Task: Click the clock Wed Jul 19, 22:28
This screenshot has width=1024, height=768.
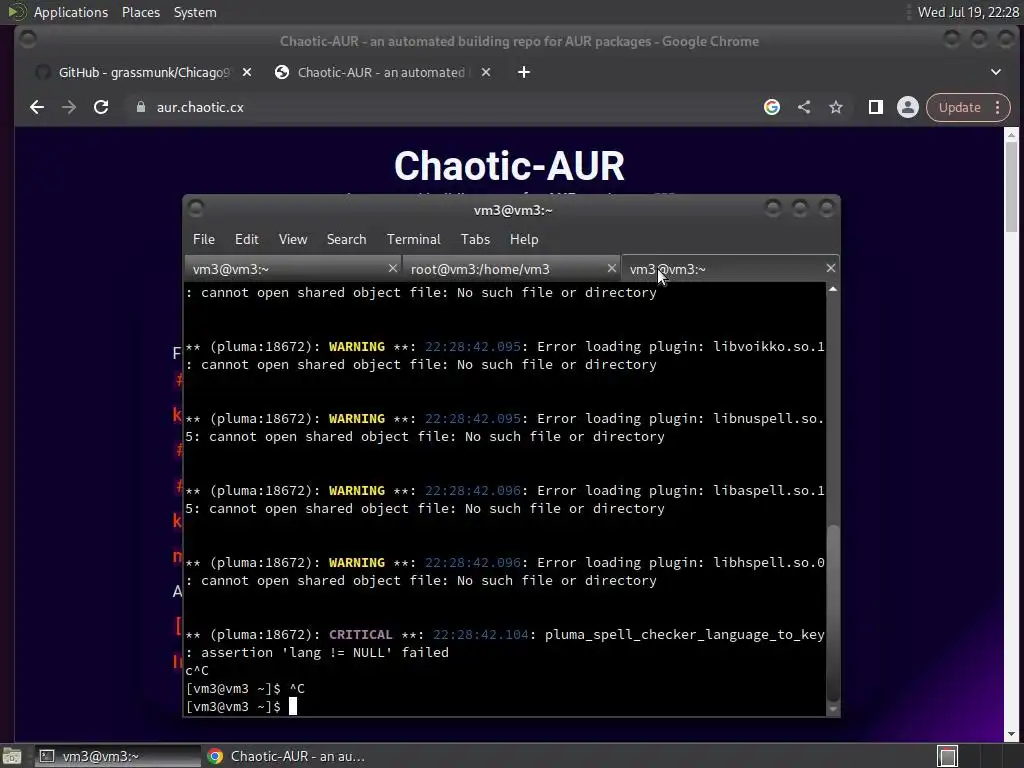Action: (968, 12)
